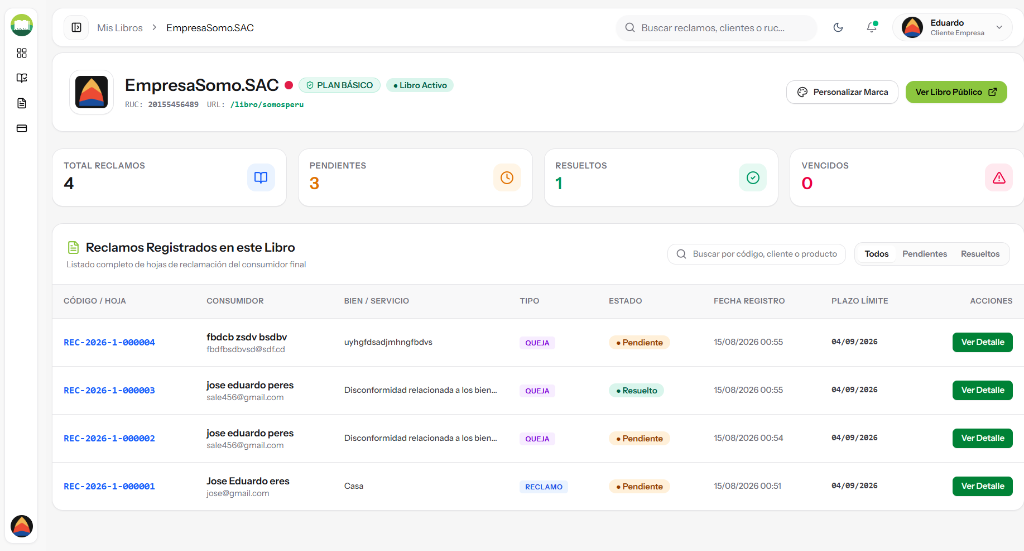Focus the Buscar por código search field
The width and height of the screenshot is (1024, 551).
(x=756, y=254)
